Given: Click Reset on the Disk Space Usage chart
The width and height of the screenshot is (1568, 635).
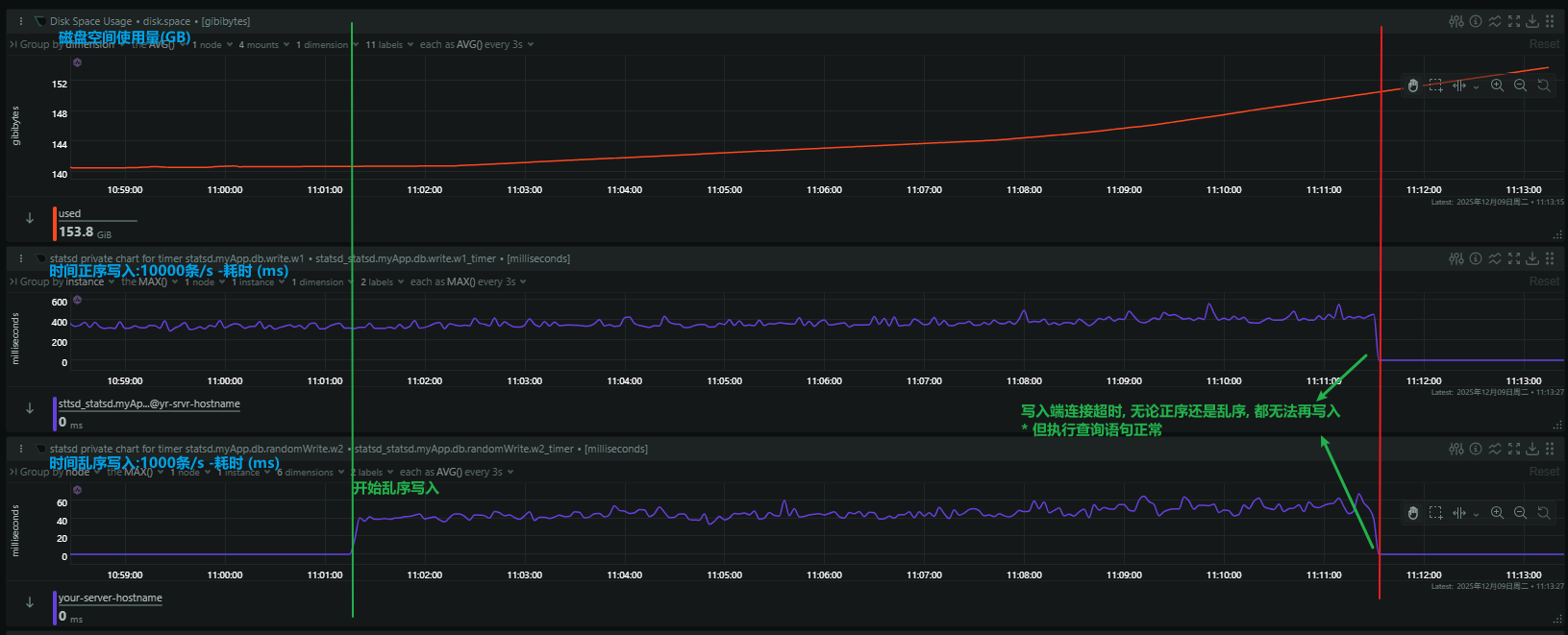Looking at the screenshot, I should [x=1544, y=44].
